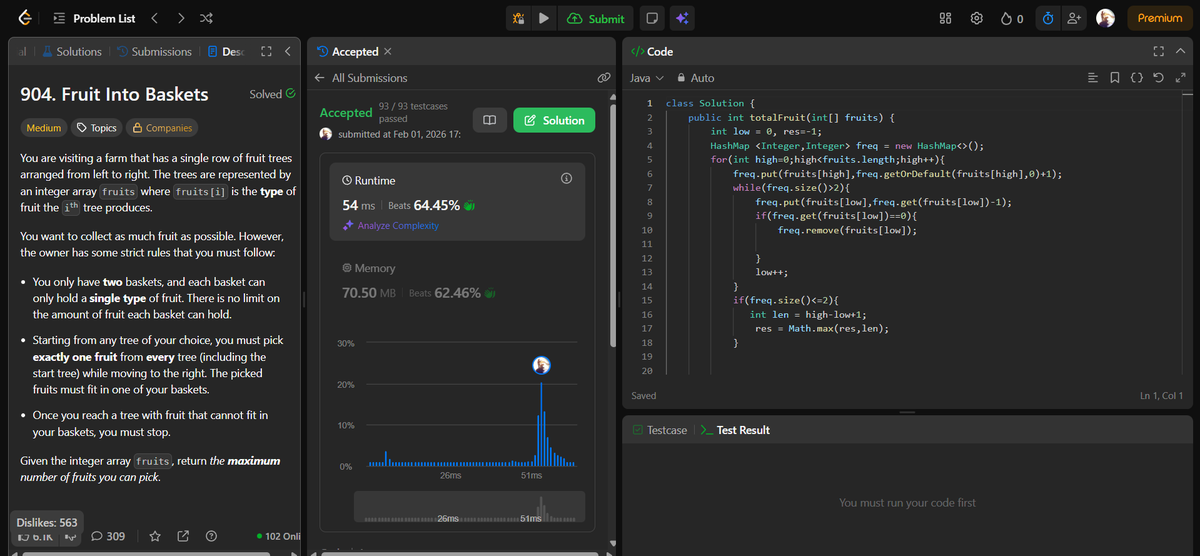Go to the next problem arrow

(180, 18)
